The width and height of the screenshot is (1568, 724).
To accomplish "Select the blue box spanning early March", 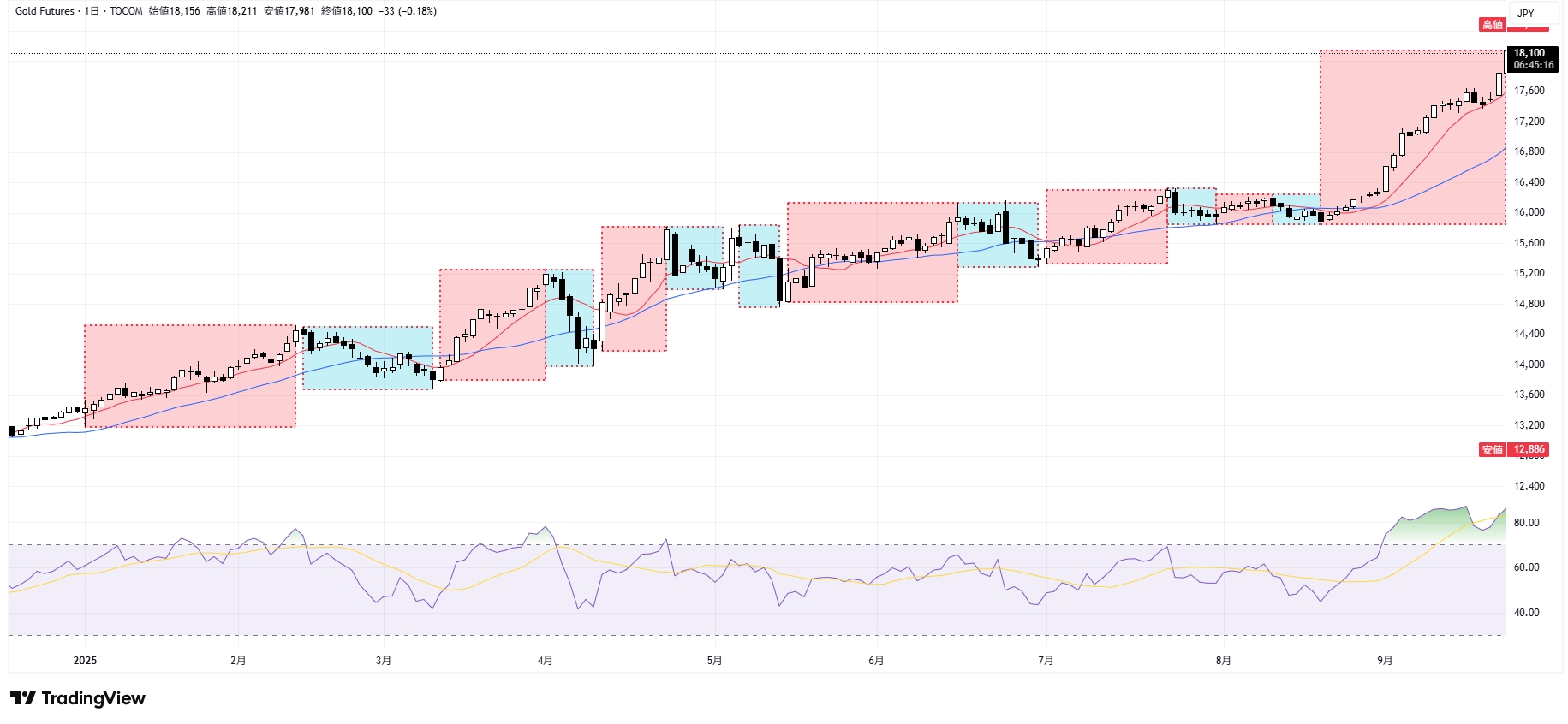I will (367, 377).
